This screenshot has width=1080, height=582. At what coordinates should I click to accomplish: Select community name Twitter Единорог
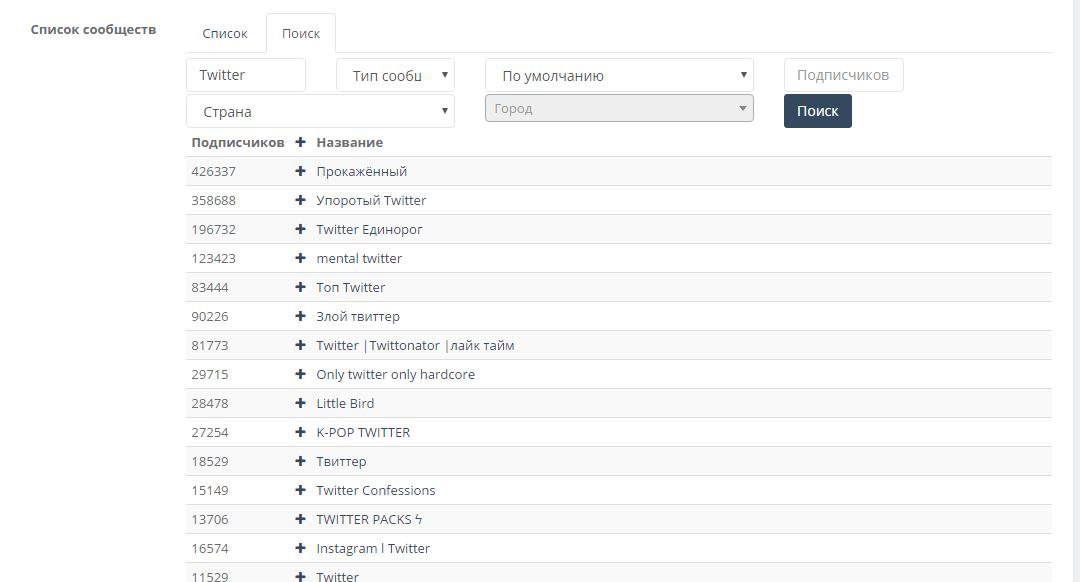pyautogui.click(x=369, y=229)
